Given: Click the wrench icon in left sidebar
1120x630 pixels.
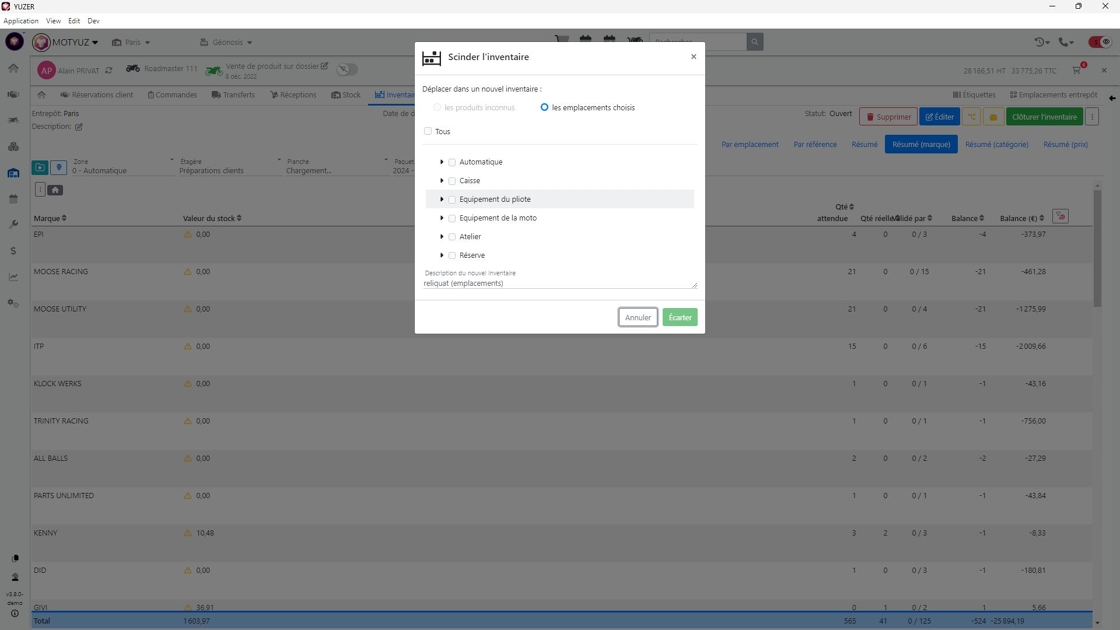Looking at the screenshot, I should [14, 224].
